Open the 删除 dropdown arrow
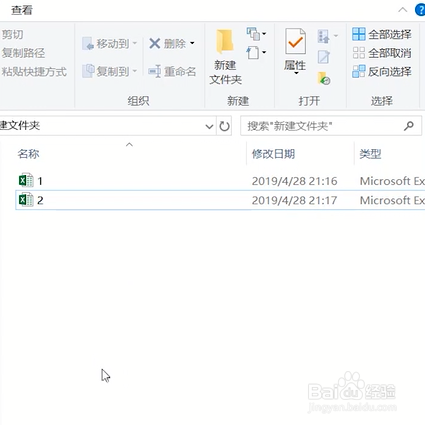Screen dimensions: 425x425 (x=192, y=43)
